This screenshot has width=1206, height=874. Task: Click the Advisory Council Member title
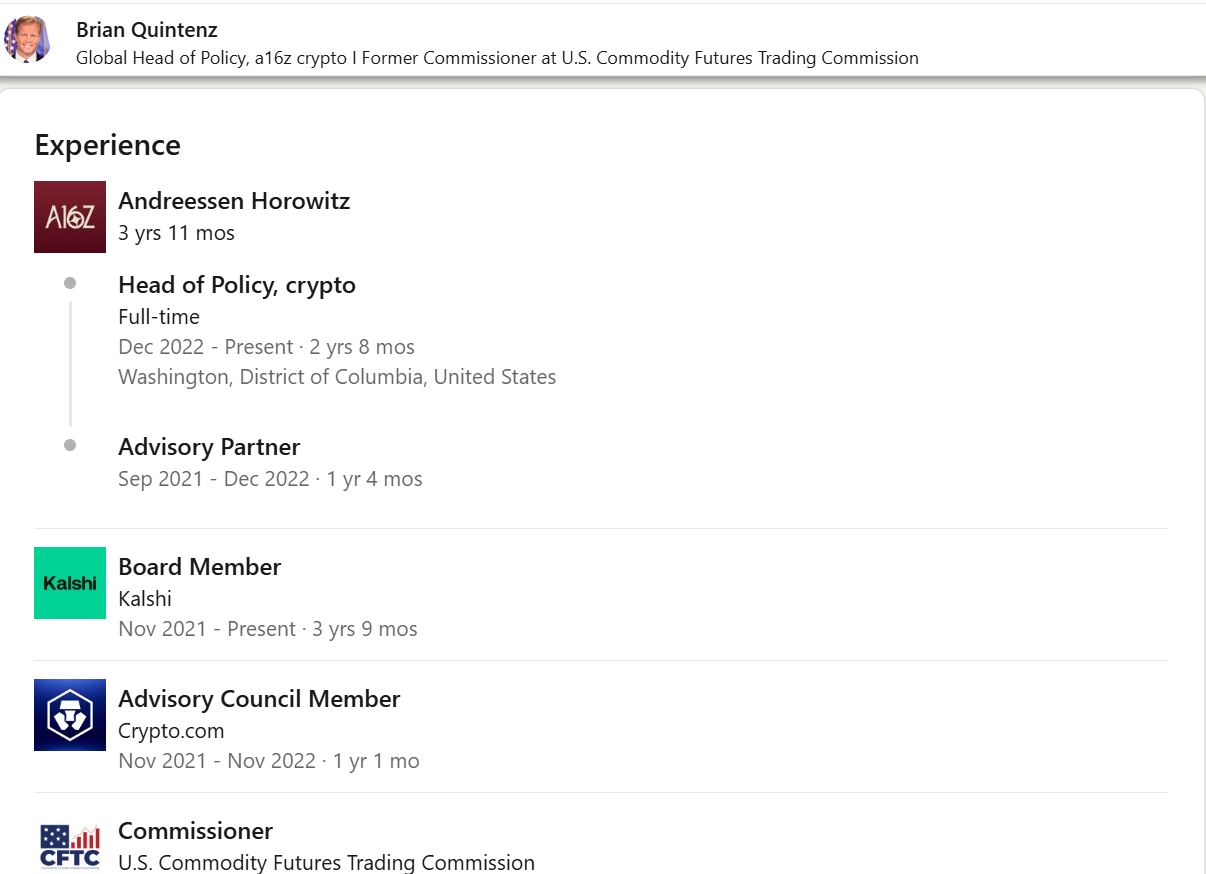(x=259, y=699)
